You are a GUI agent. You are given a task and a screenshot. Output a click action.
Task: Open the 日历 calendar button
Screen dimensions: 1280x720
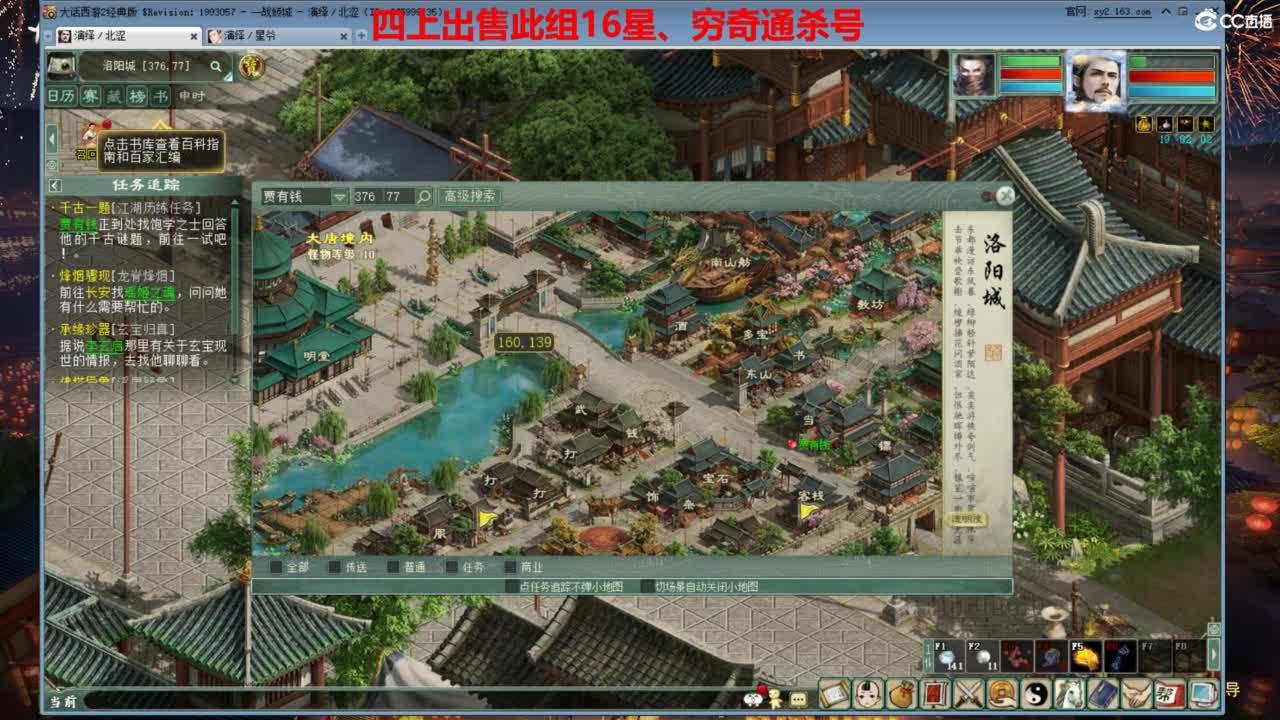[x=61, y=96]
